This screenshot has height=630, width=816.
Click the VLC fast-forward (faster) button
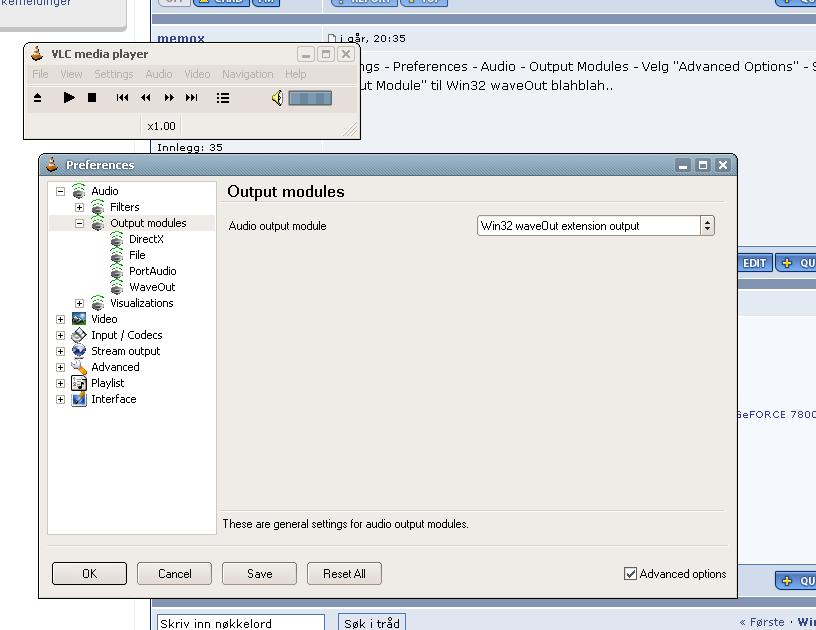point(169,98)
